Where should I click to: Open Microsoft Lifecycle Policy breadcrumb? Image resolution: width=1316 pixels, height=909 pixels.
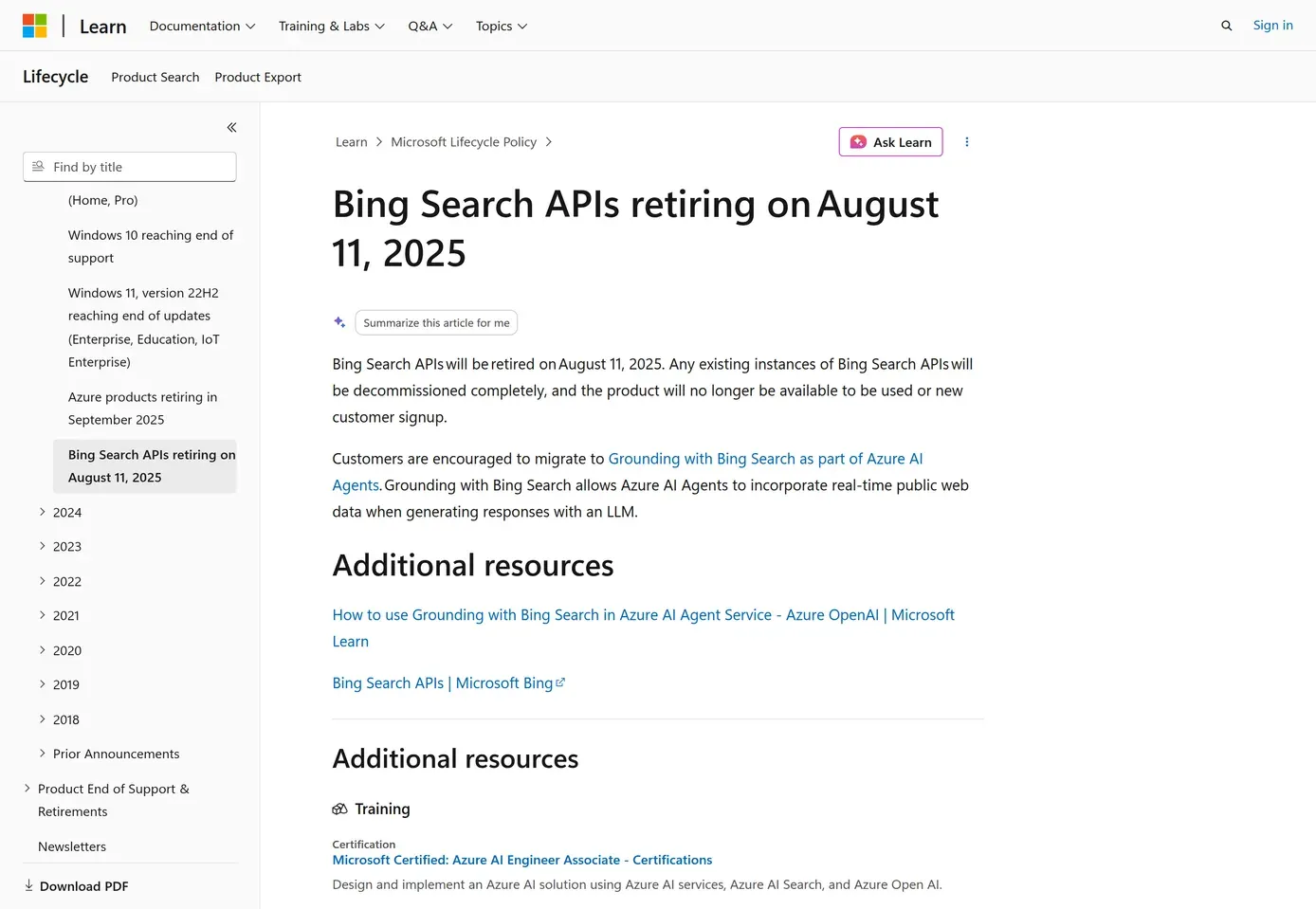click(464, 142)
